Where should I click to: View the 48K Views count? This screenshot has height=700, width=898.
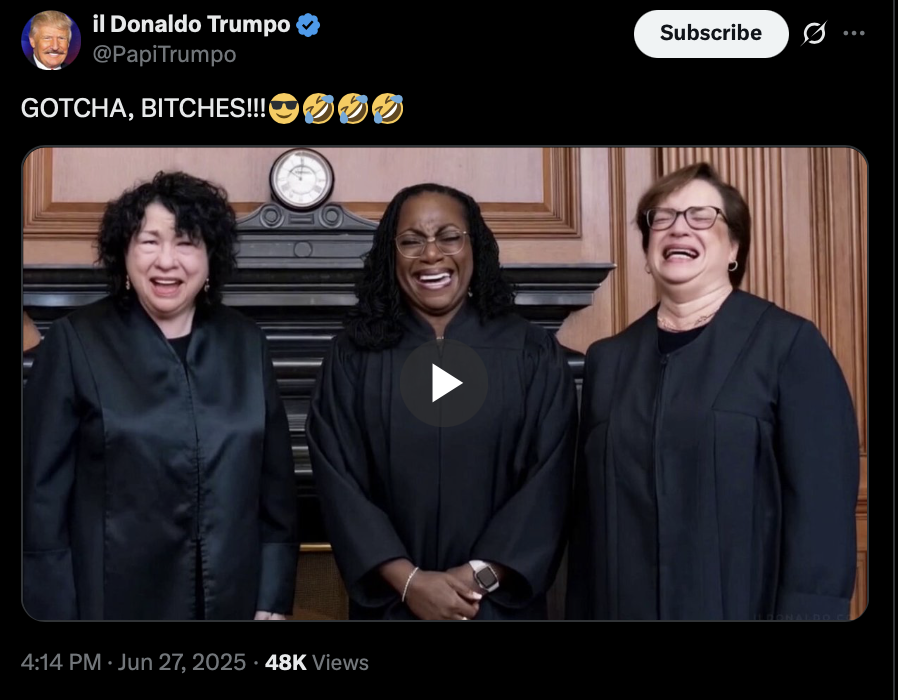click(317, 662)
